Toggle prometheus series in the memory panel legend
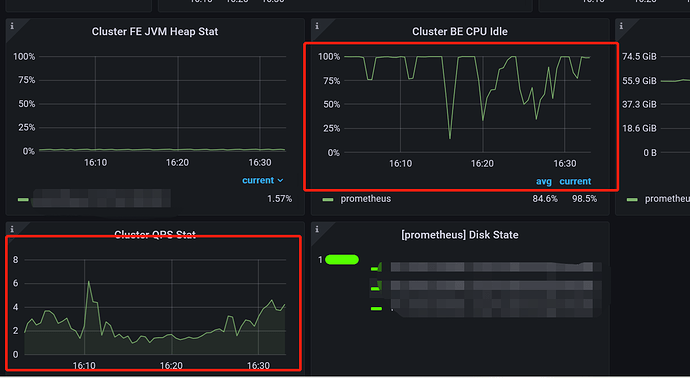The width and height of the screenshot is (690, 378). [667, 199]
